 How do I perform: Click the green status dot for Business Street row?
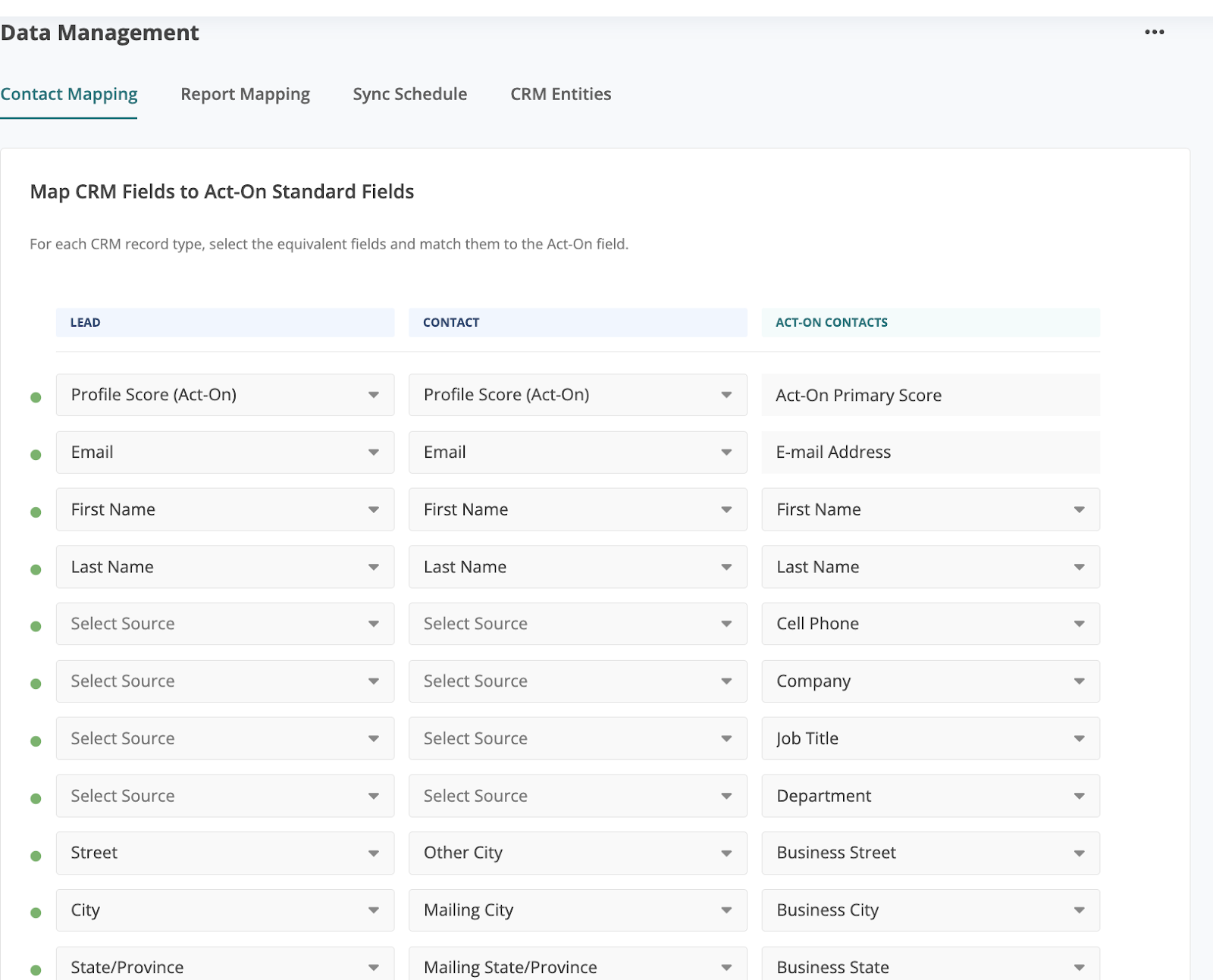click(36, 856)
